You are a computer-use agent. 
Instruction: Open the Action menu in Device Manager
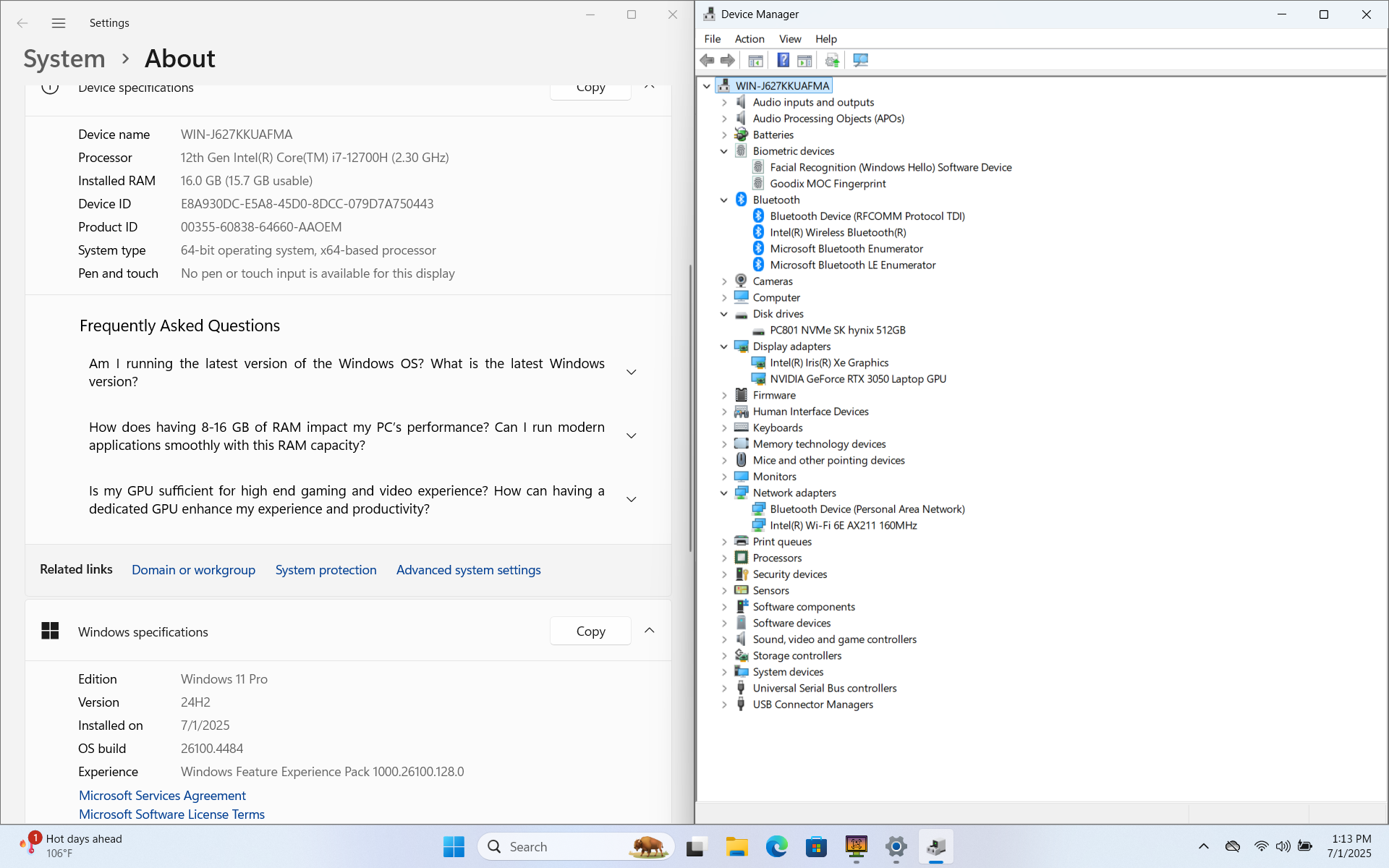click(749, 39)
